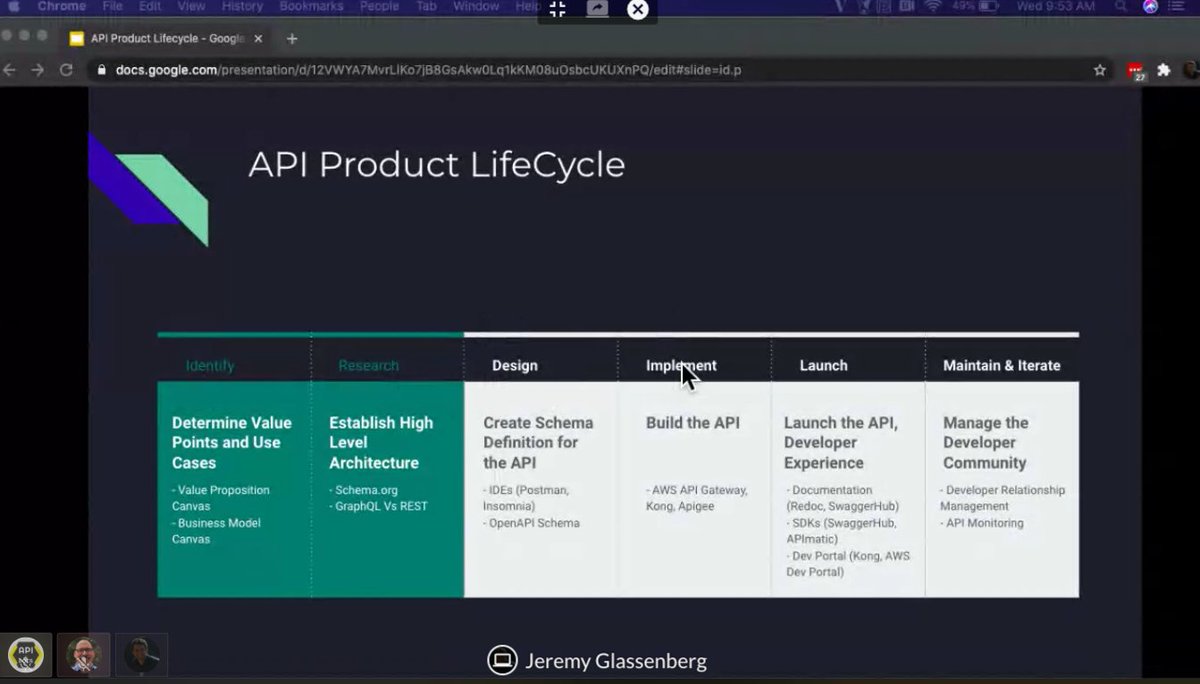Viewport: 1200px width, 684px height.
Task: Click 'Launch the API, Developer Experience' heading
Action: pos(841,443)
